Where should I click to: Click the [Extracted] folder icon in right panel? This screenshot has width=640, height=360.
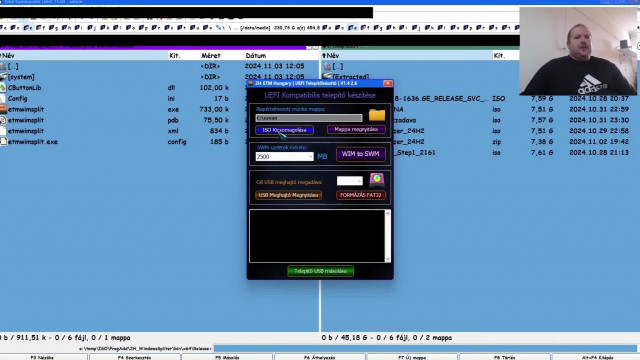[x=327, y=76]
